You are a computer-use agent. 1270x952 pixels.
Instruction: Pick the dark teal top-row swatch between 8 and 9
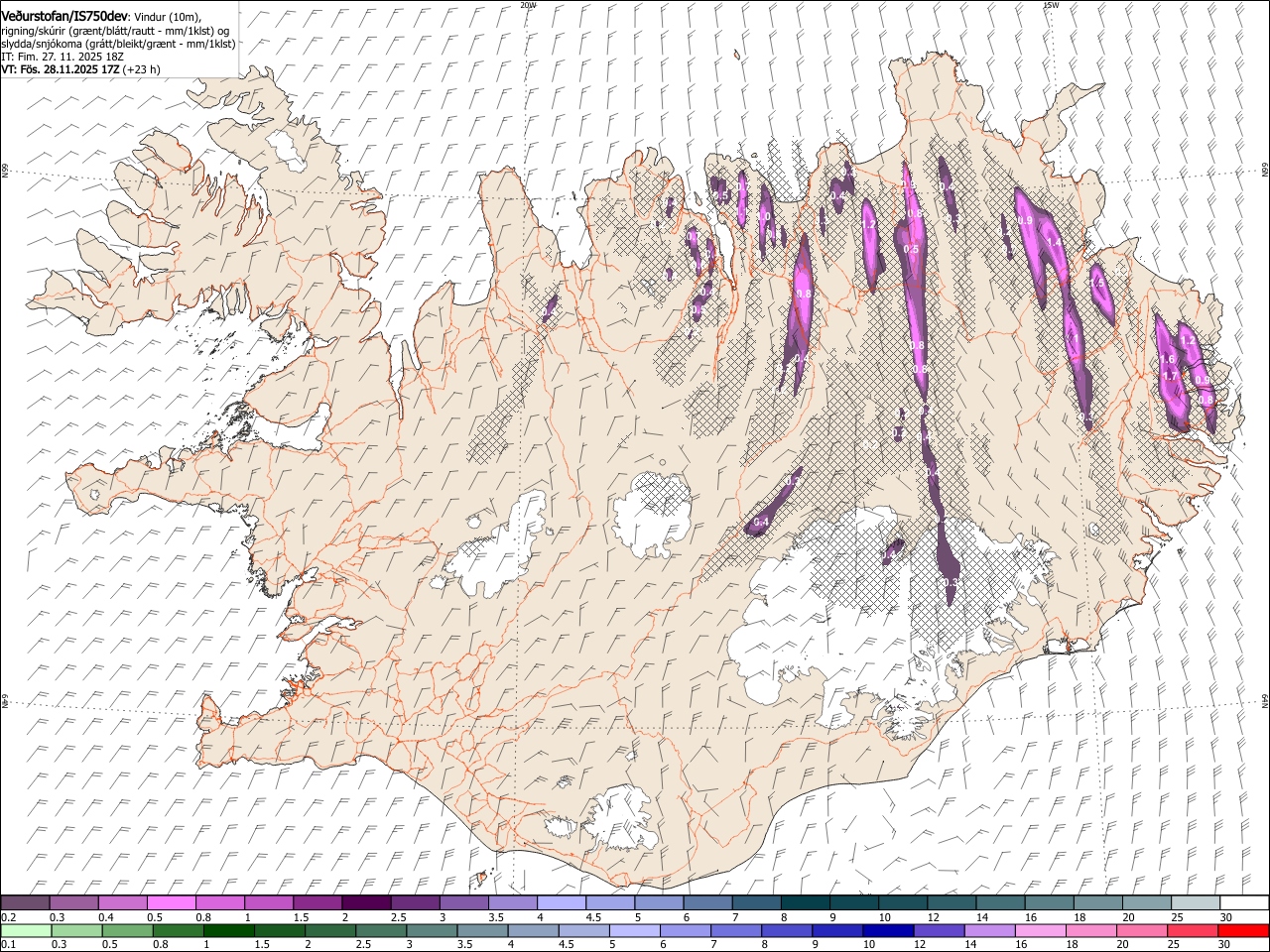click(806, 903)
